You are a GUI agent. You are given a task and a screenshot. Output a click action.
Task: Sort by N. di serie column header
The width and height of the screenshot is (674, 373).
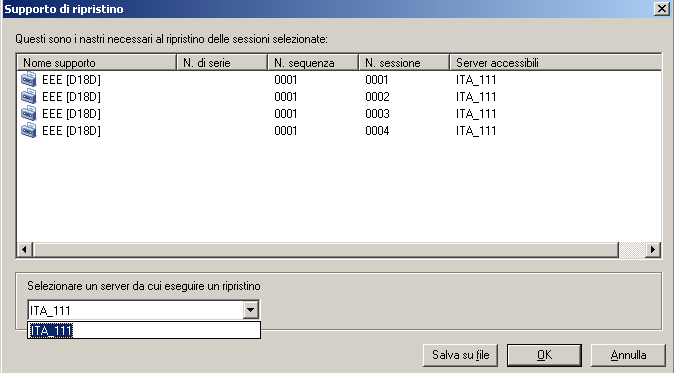point(222,63)
